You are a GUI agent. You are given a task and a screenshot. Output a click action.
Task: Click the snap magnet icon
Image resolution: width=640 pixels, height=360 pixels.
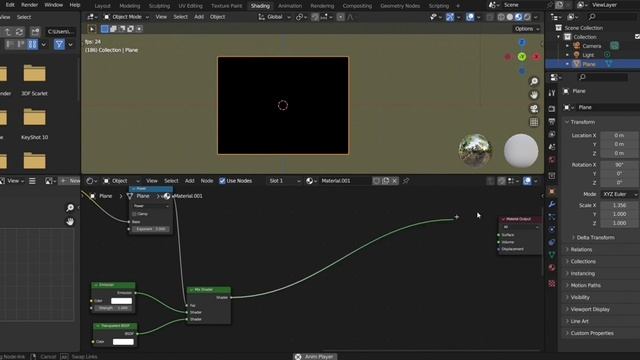tap(315, 17)
